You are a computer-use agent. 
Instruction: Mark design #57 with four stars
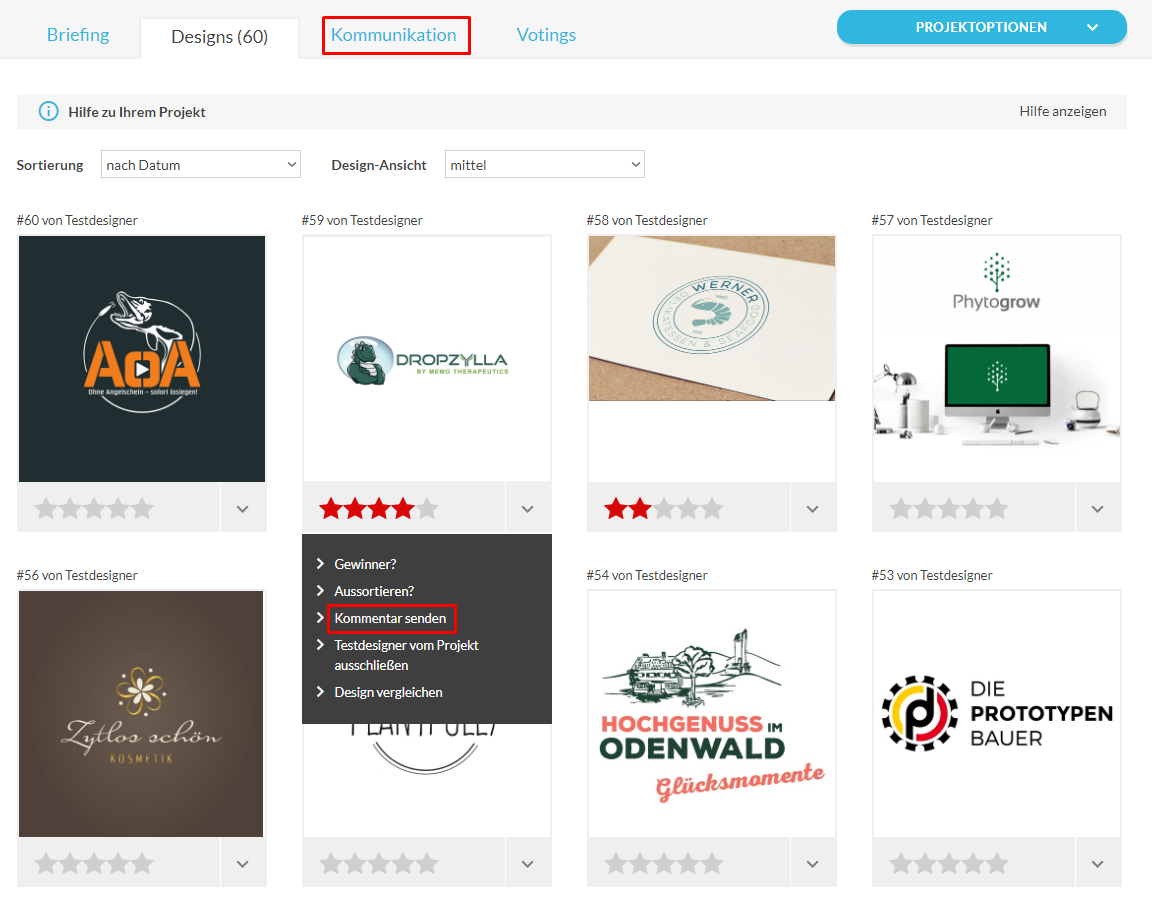tap(973, 509)
